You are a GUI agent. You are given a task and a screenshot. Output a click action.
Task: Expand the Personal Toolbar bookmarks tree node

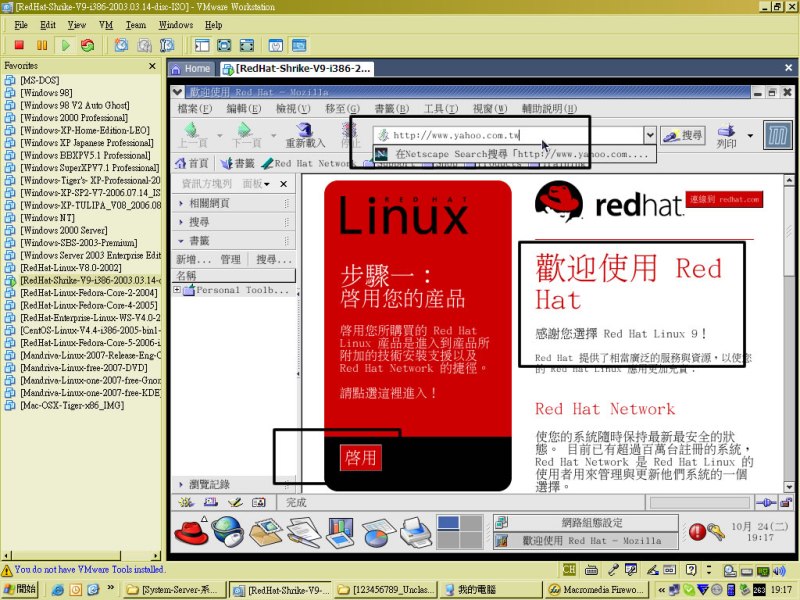(177, 290)
